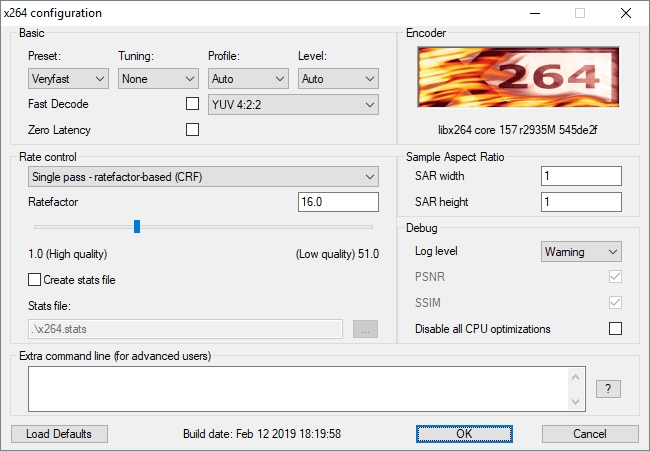Click the command line scrollbar down arrow
This screenshot has width=650, height=451.
point(575,401)
